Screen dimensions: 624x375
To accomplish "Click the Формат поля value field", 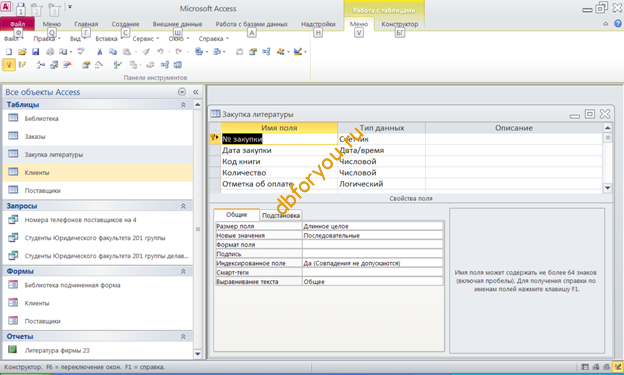I will [372, 244].
